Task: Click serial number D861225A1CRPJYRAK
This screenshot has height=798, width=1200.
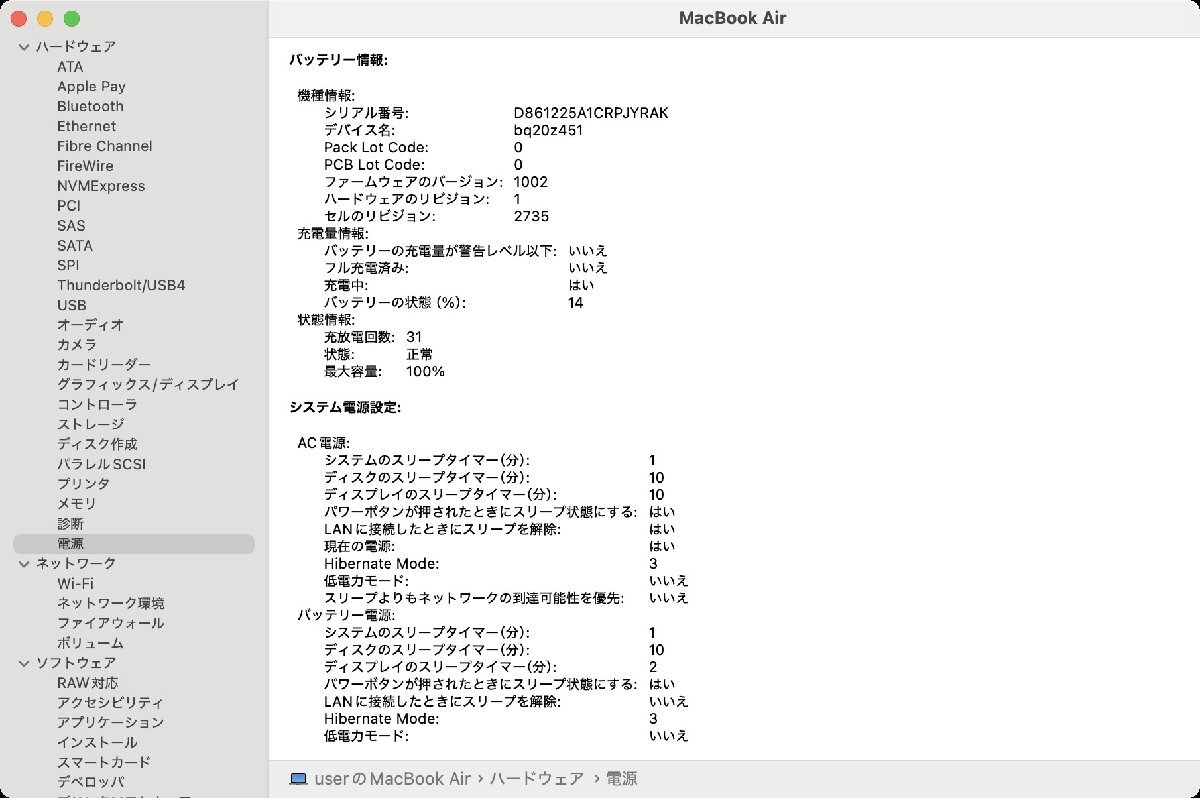Action: [591, 113]
